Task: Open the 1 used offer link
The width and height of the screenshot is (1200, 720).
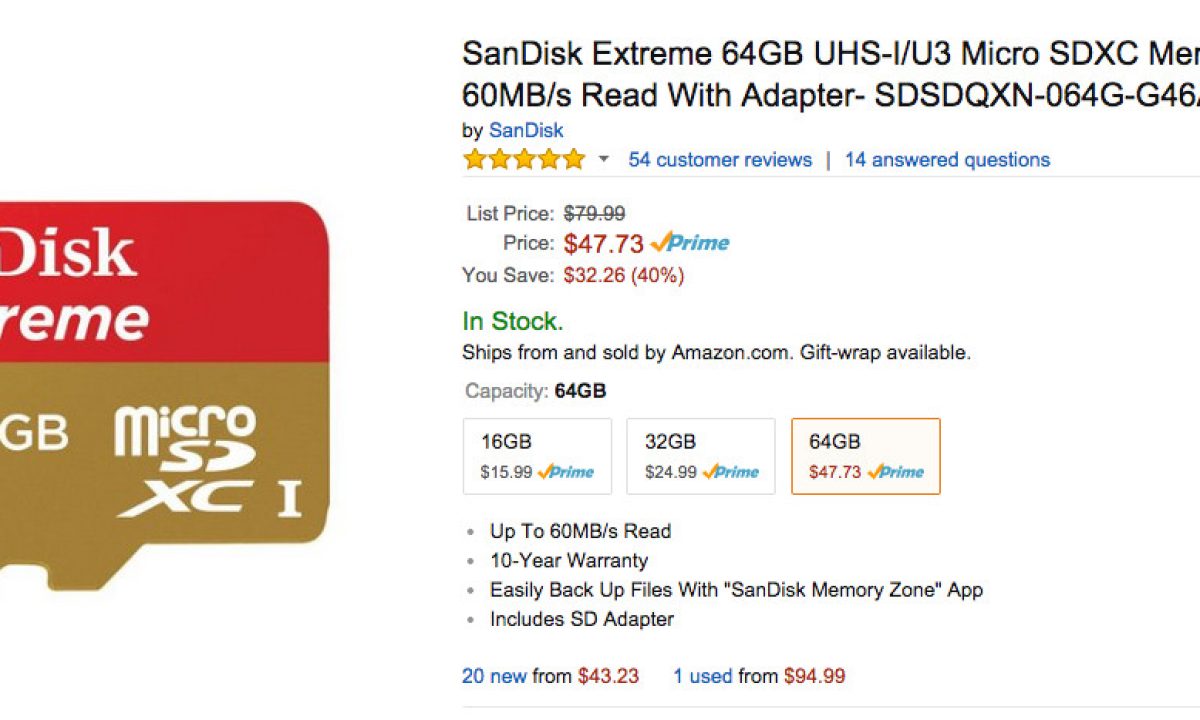Action: tap(702, 677)
